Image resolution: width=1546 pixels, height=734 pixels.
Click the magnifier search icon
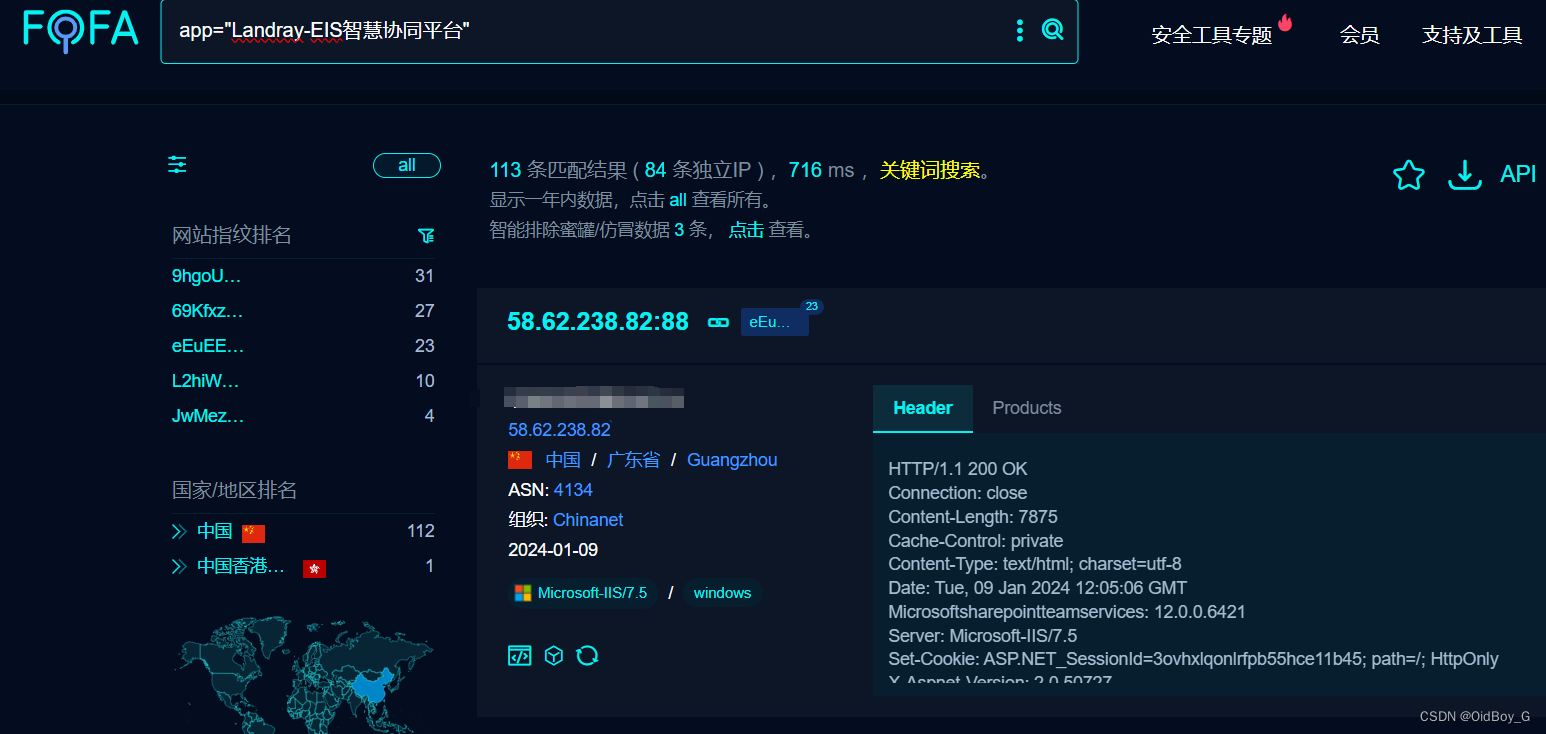click(x=1052, y=30)
